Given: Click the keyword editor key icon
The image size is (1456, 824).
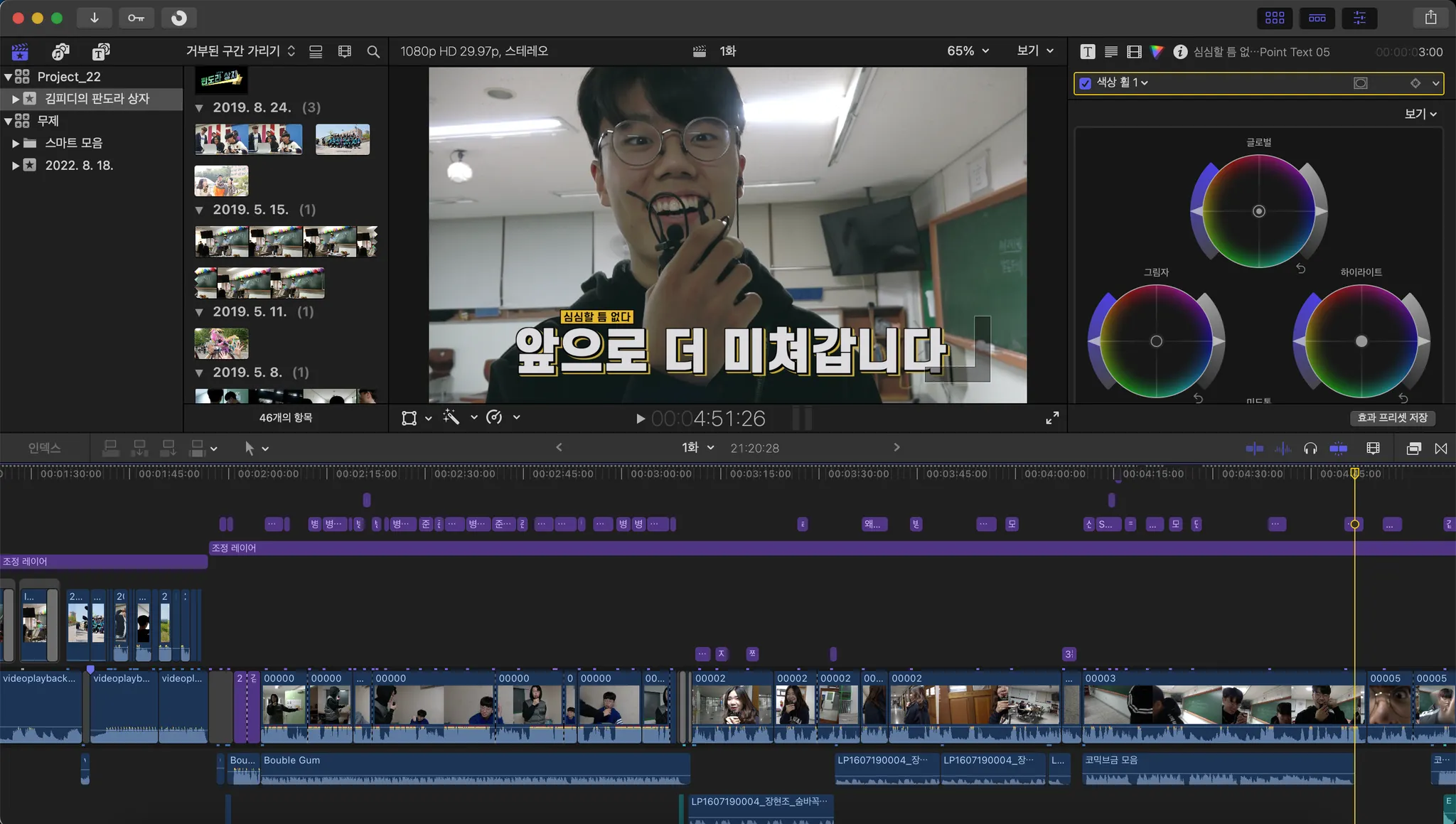Looking at the screenshot, I should pyautogui.click(x=136, y=18).
